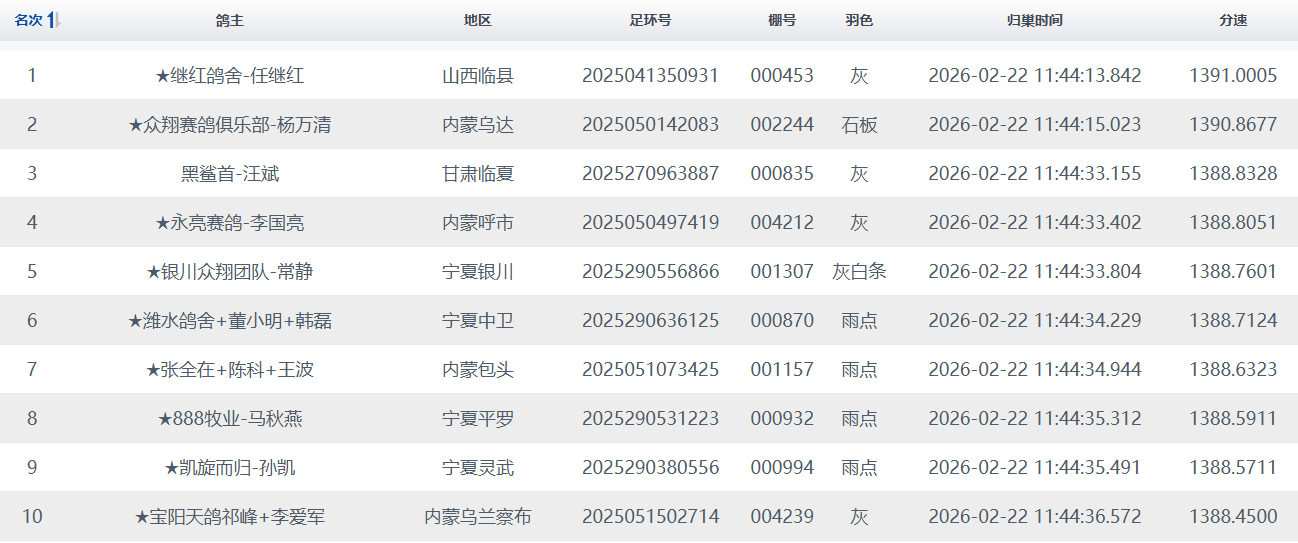Sort by 归巢时间 column header

[1034, 21]
